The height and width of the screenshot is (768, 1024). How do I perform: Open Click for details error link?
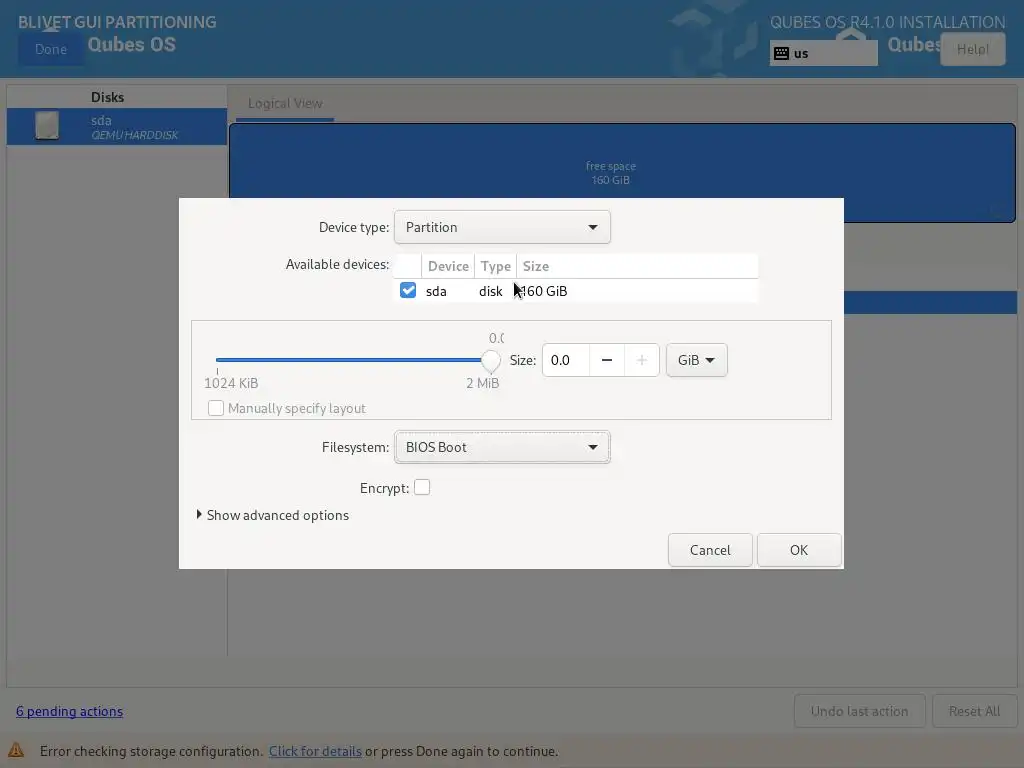click(x=315, y=751)
